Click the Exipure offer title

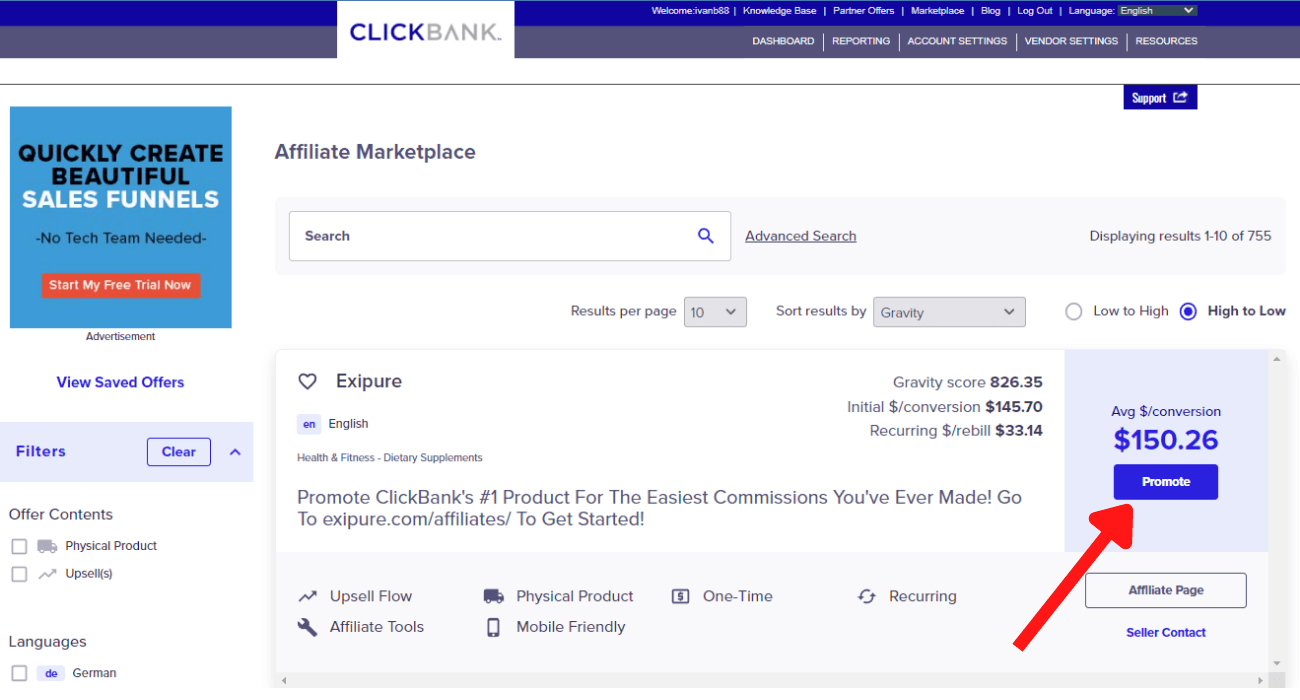[369, 381]
